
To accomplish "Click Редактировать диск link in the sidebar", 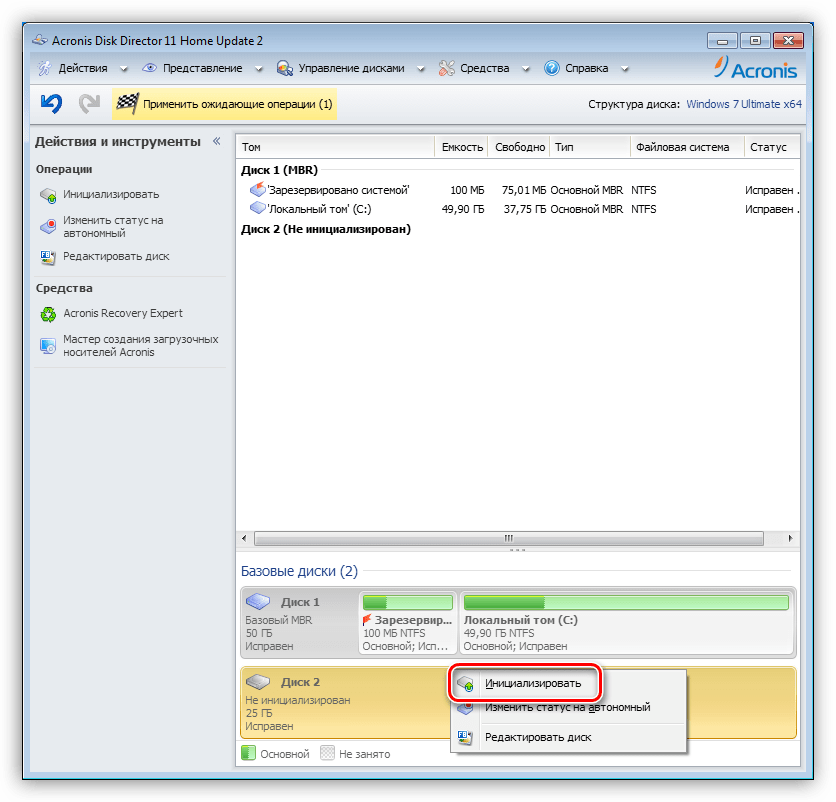I will (116, 256).
